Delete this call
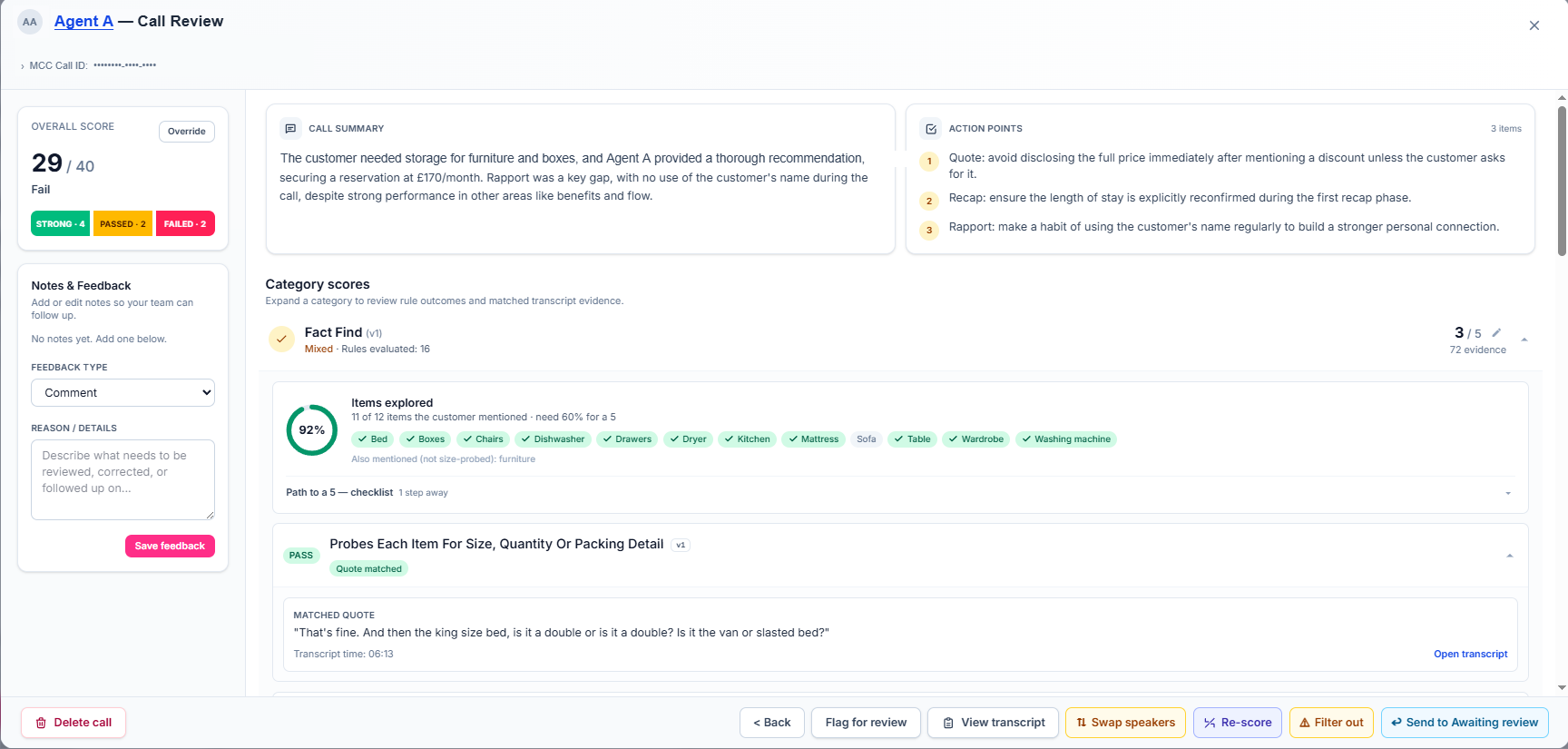Viewport: 1568px width, 749px height. coord(73,723)
